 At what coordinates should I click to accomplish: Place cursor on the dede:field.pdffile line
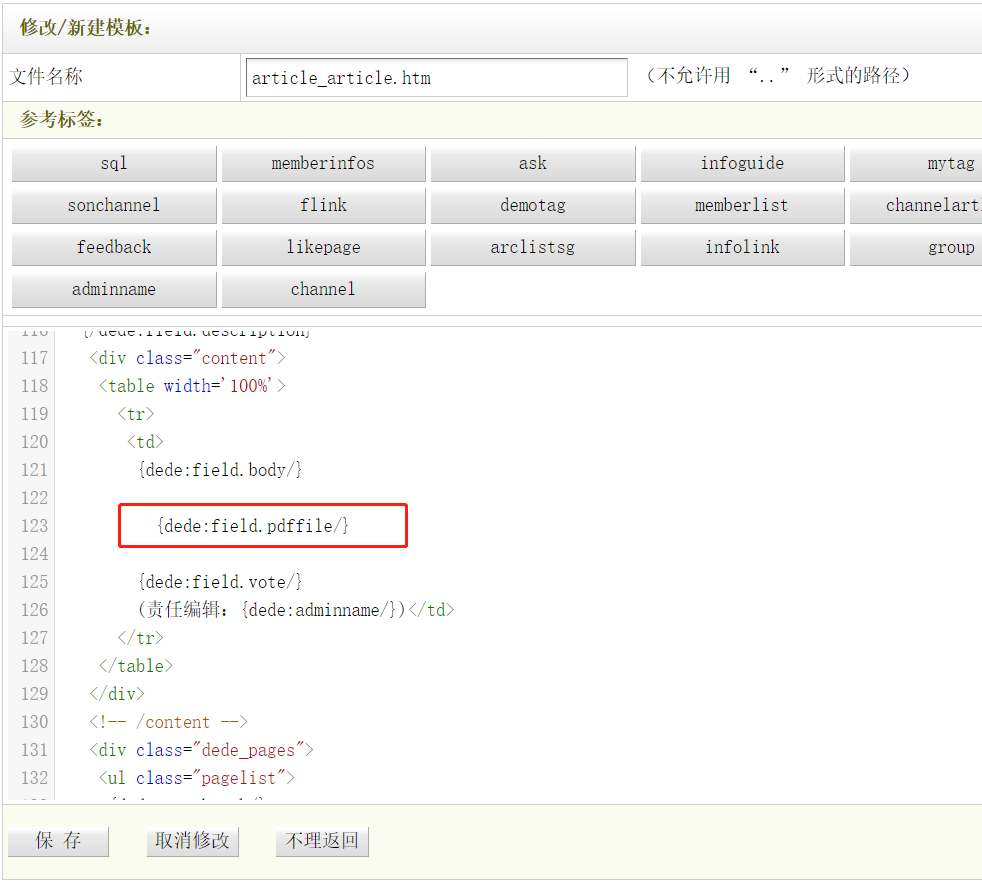coord(253,526)
